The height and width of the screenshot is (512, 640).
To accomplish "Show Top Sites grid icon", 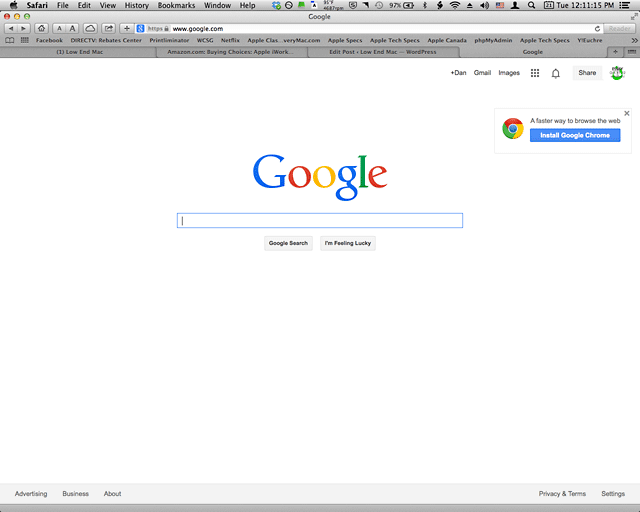I will tap(24, 40).
